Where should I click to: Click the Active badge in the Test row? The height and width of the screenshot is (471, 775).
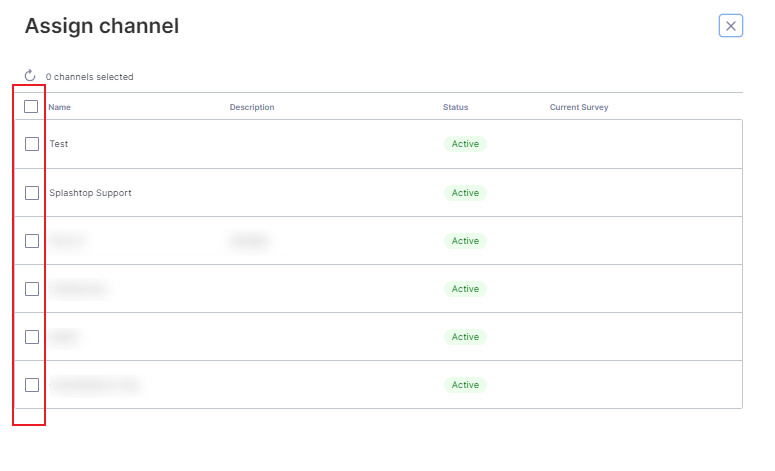click(x=465, y=144)
